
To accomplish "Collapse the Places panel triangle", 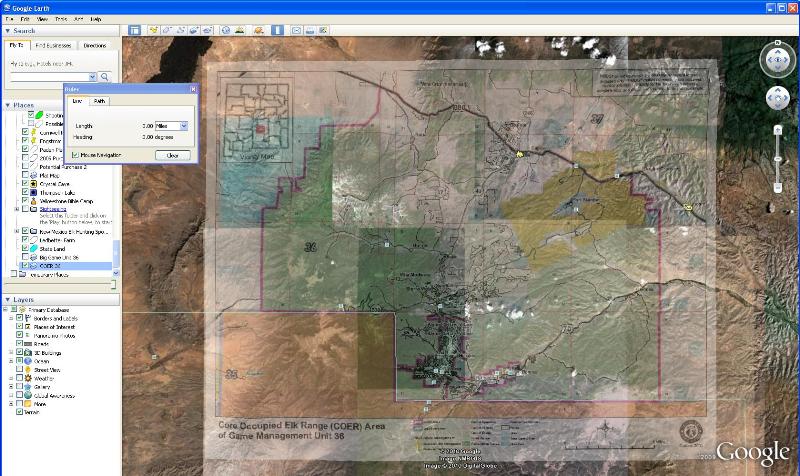I will click(x=8, y=105).
